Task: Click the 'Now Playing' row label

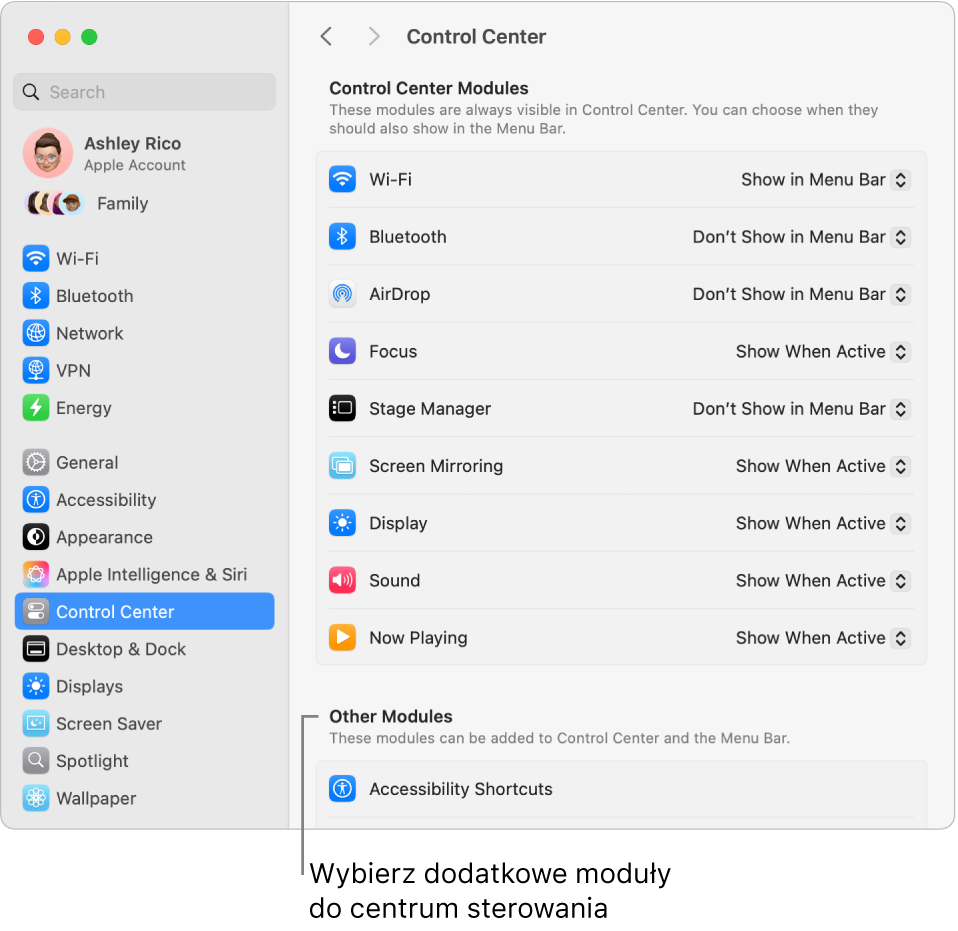Action: (419, 638)
